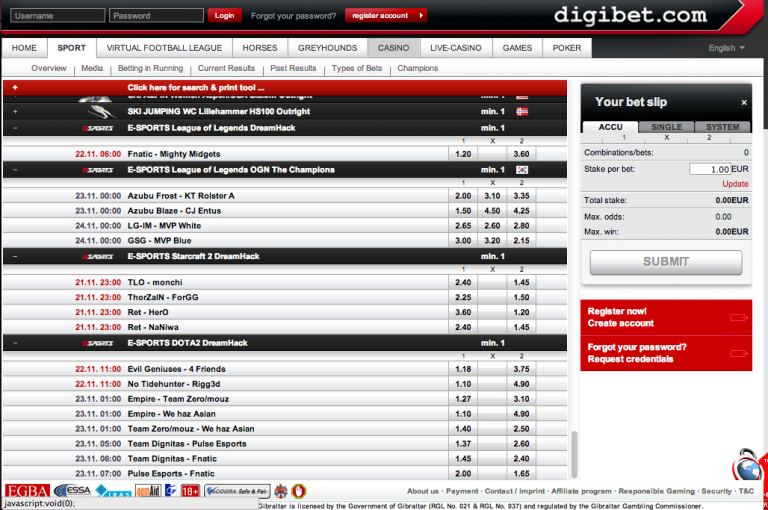Image resolution: width=768 pixels, height=510 pixels.
Task: Pick draw odds 3.10 for Azubu Frost - KT Rolster A
Action: pos(492,196)
